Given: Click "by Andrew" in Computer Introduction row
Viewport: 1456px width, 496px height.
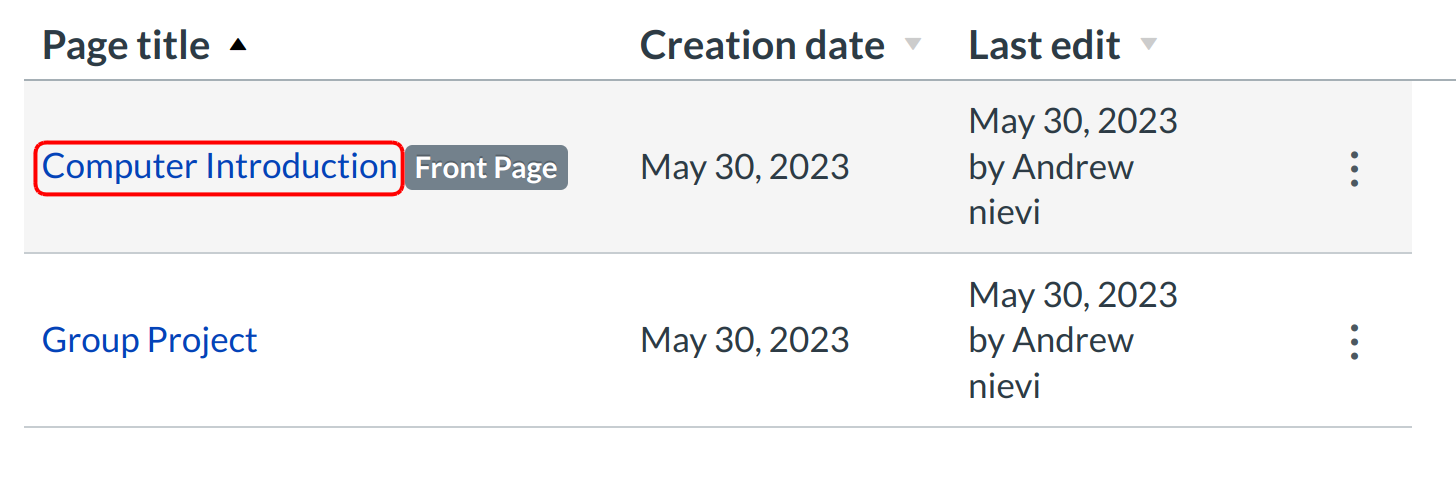Looking at the screenshot, I should 1051,168.
